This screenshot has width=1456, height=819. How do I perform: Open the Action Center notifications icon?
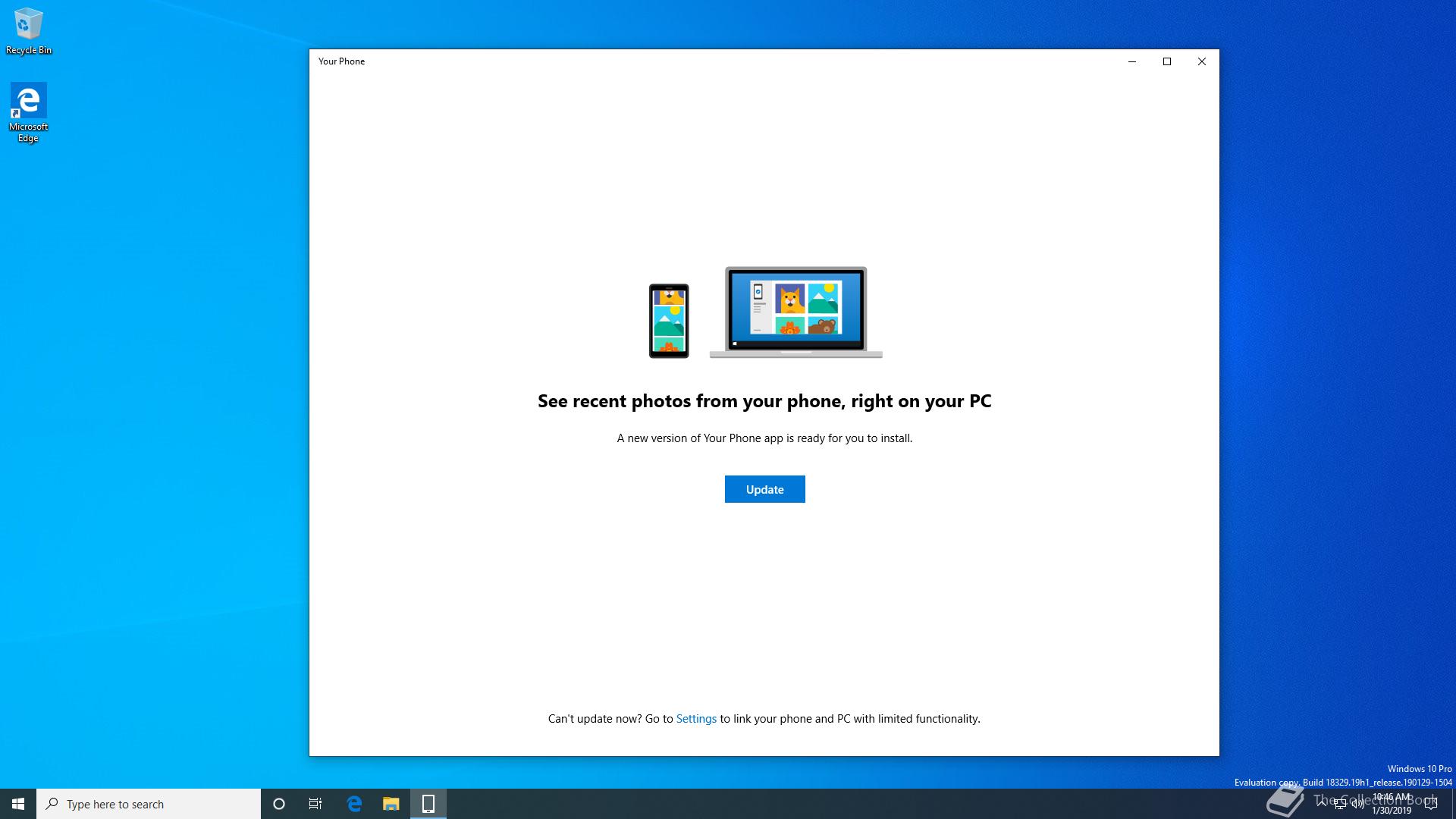1431,804
